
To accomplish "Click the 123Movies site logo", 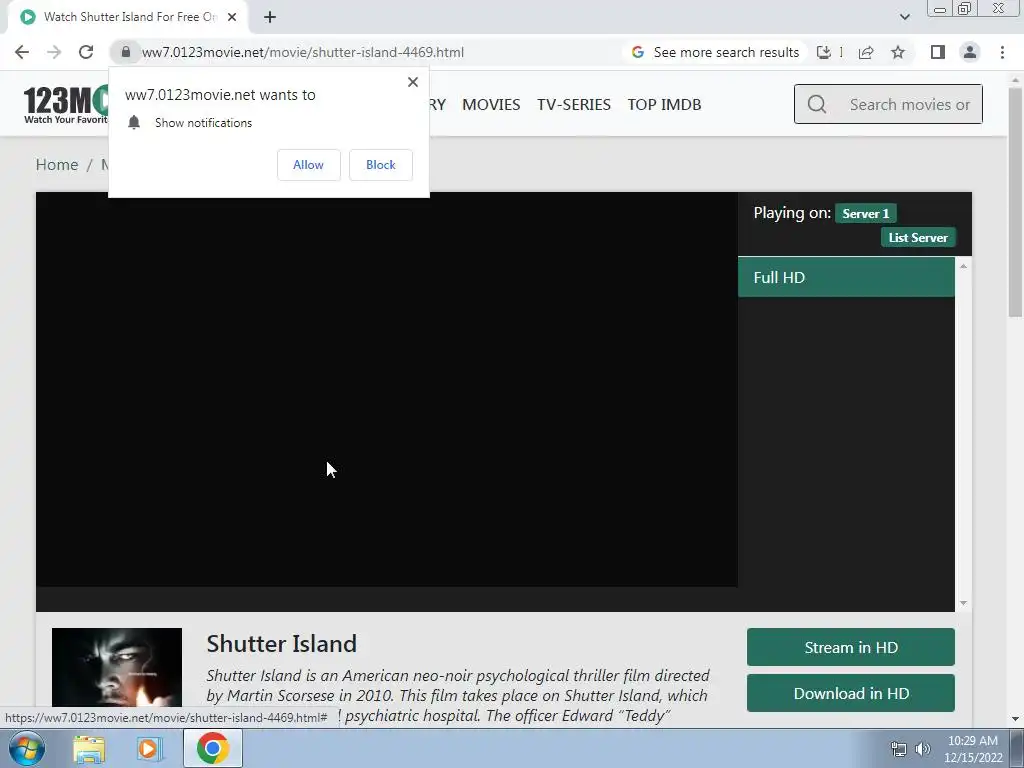I will tap(65, 104).
